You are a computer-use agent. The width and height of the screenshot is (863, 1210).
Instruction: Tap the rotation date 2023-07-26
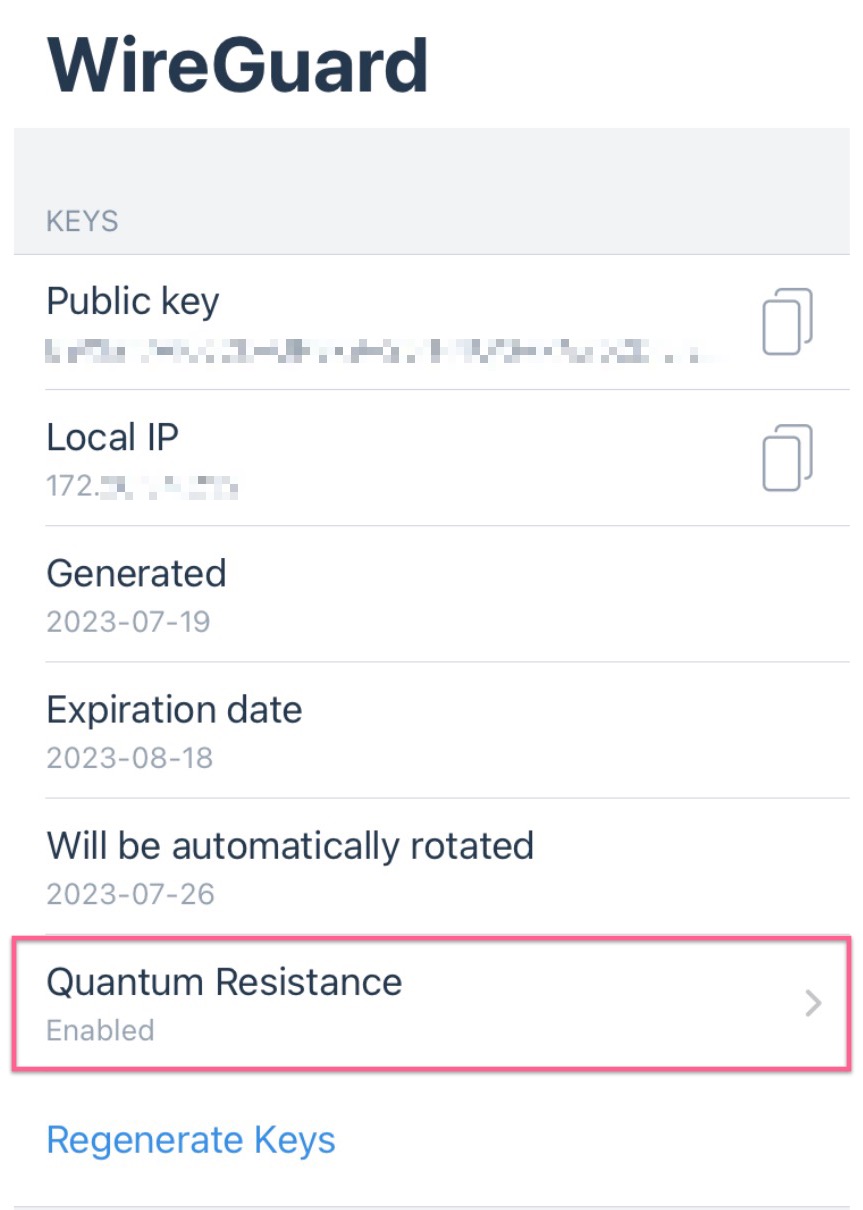coord(131,894)
